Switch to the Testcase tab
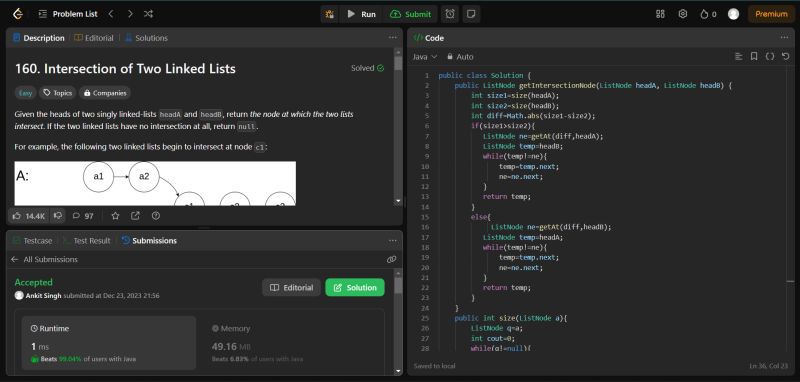 [33, 241]
